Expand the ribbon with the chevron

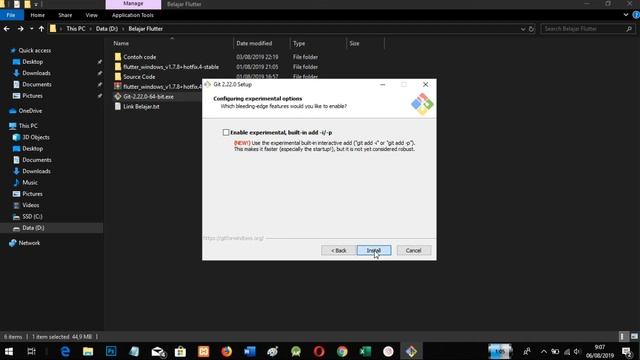[x=626, y=15]
